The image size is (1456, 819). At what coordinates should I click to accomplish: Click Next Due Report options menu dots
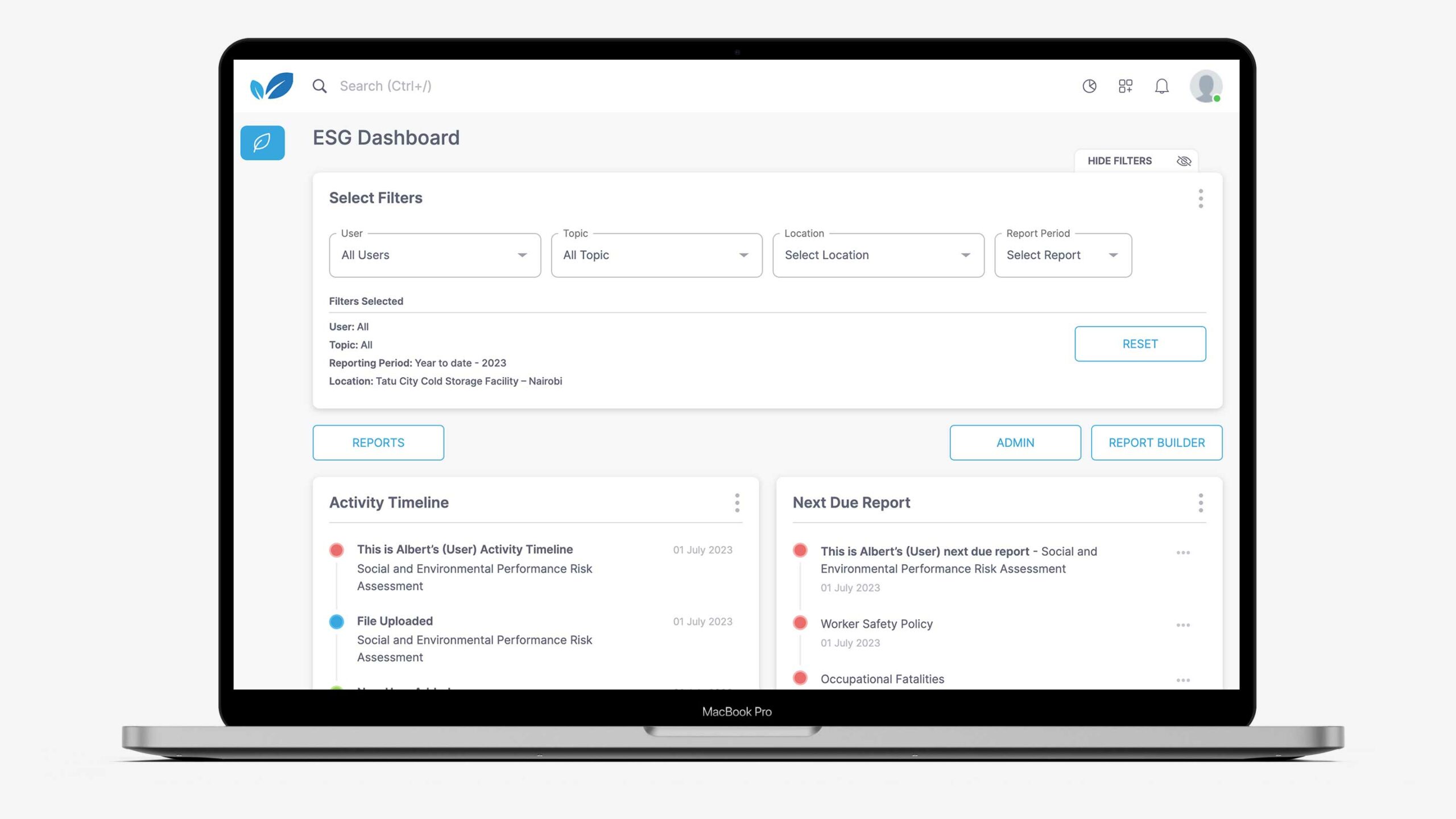point(1200,502)
